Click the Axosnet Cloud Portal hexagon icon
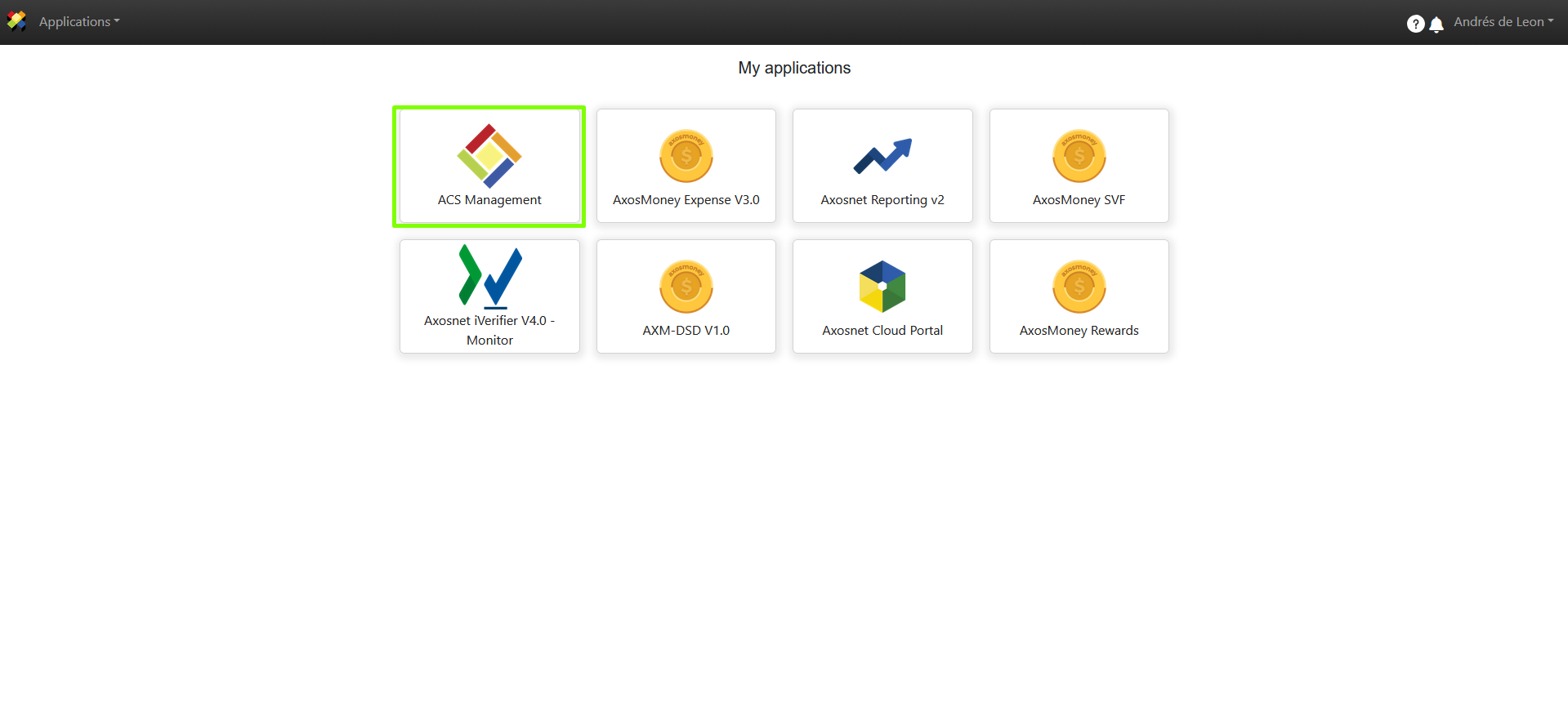Image resolution: width=1568 pixels, height=717 pixels. pyautogui.click(x=882, y=287)
